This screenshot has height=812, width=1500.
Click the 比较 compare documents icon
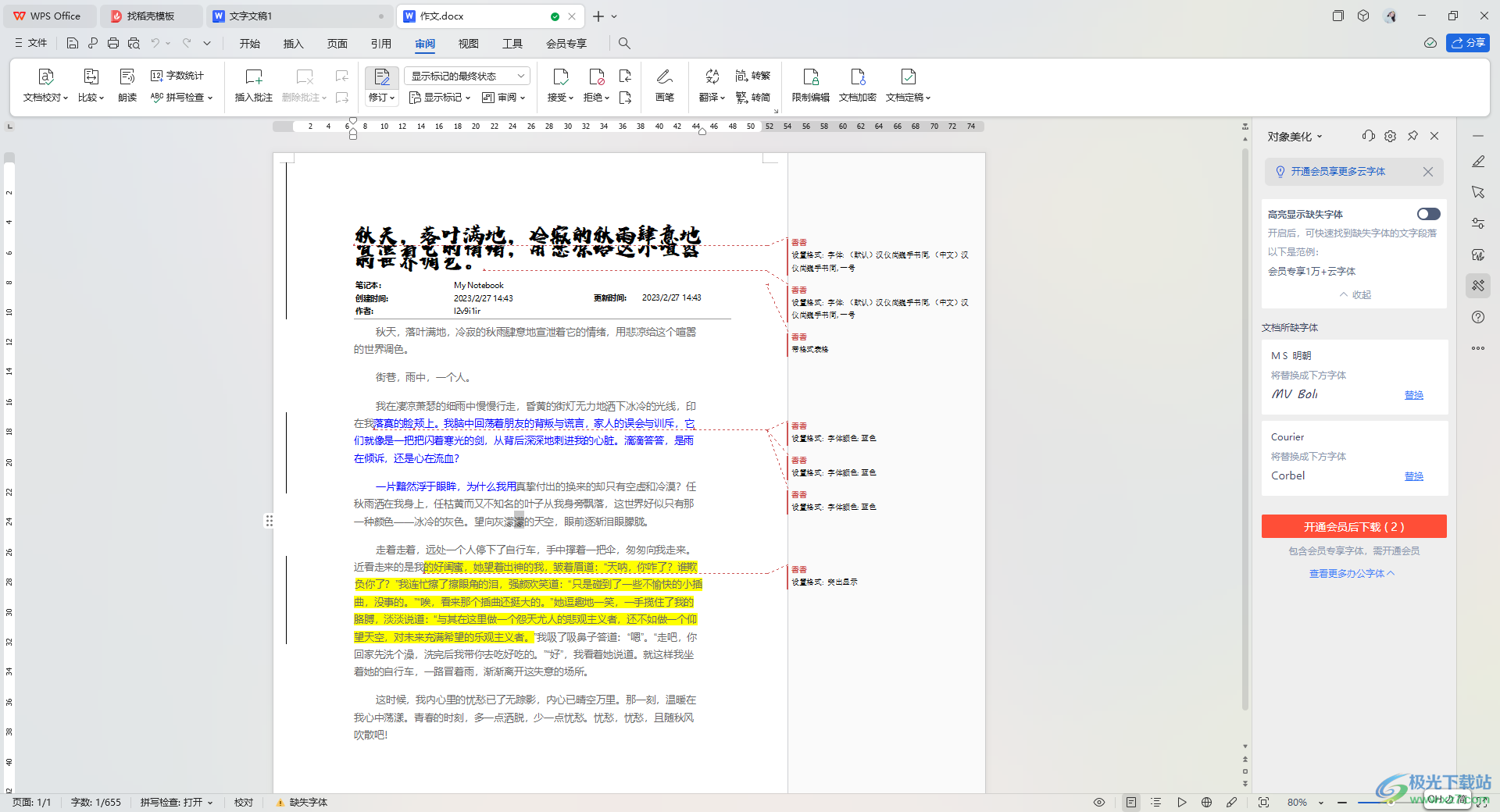(91, 77)
